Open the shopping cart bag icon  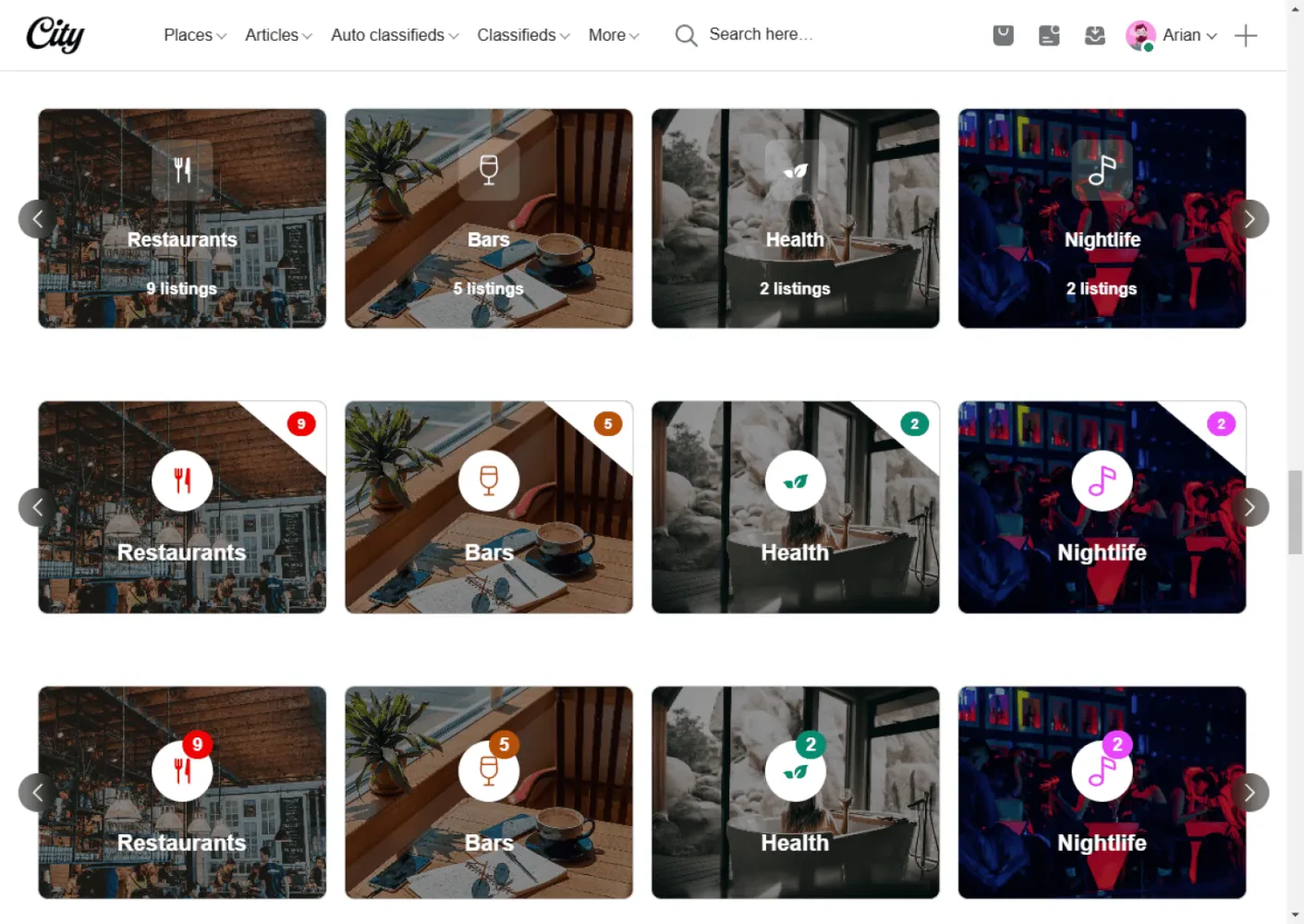pyautogui.click(x=1003, y=36)
